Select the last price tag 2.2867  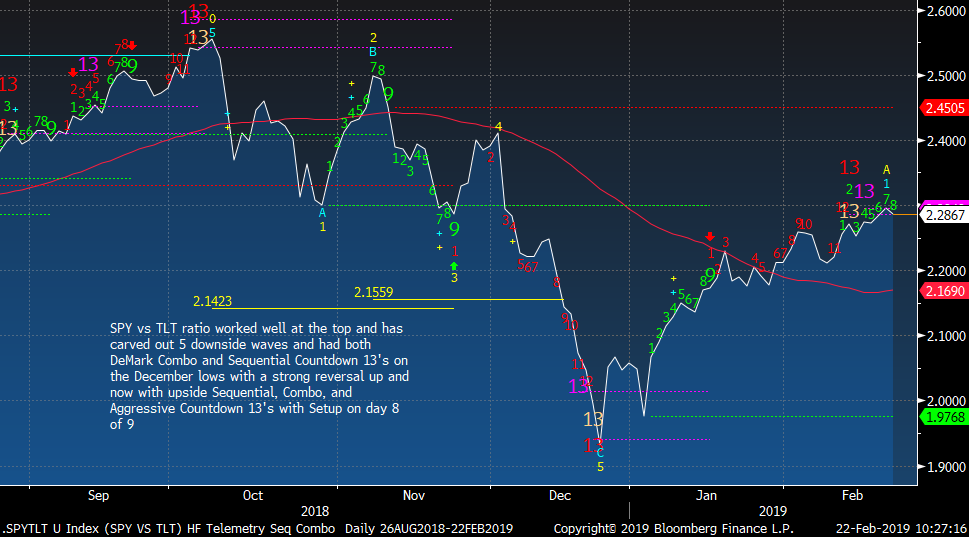coord(944,215)
